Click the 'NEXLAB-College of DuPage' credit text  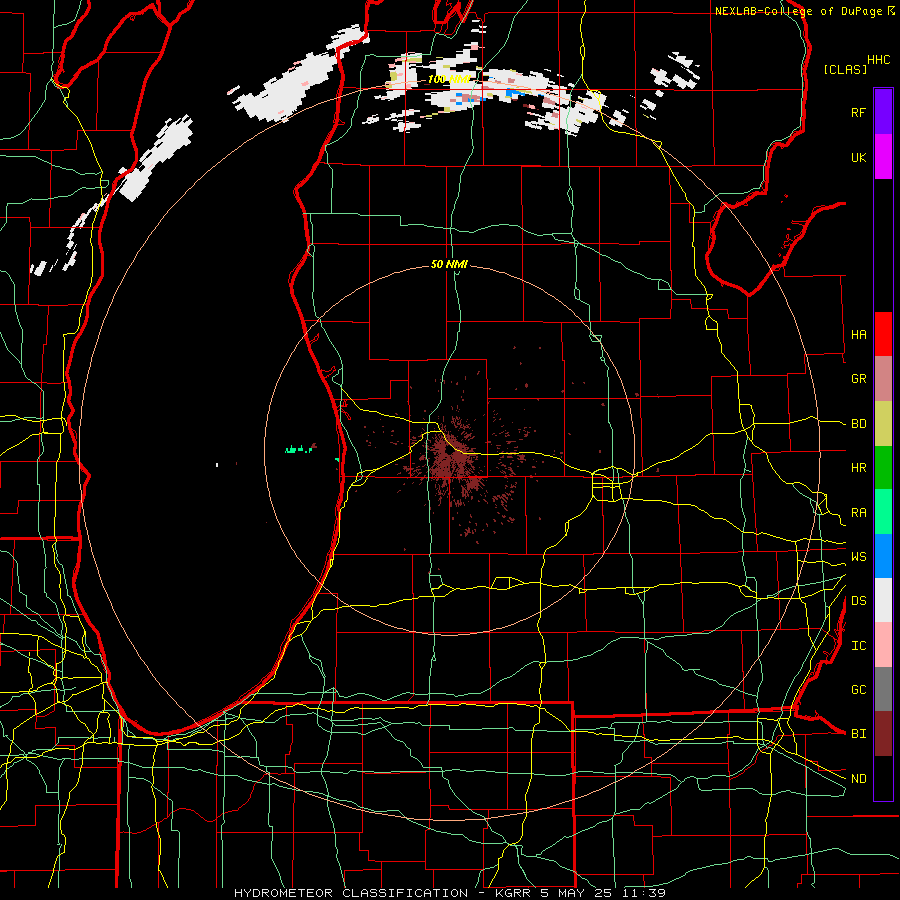(x=798, y=11)
